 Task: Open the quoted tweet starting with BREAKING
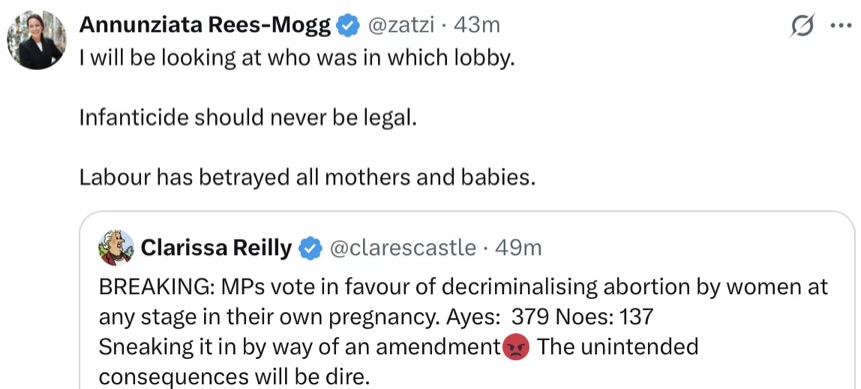[x=467, y=300]
